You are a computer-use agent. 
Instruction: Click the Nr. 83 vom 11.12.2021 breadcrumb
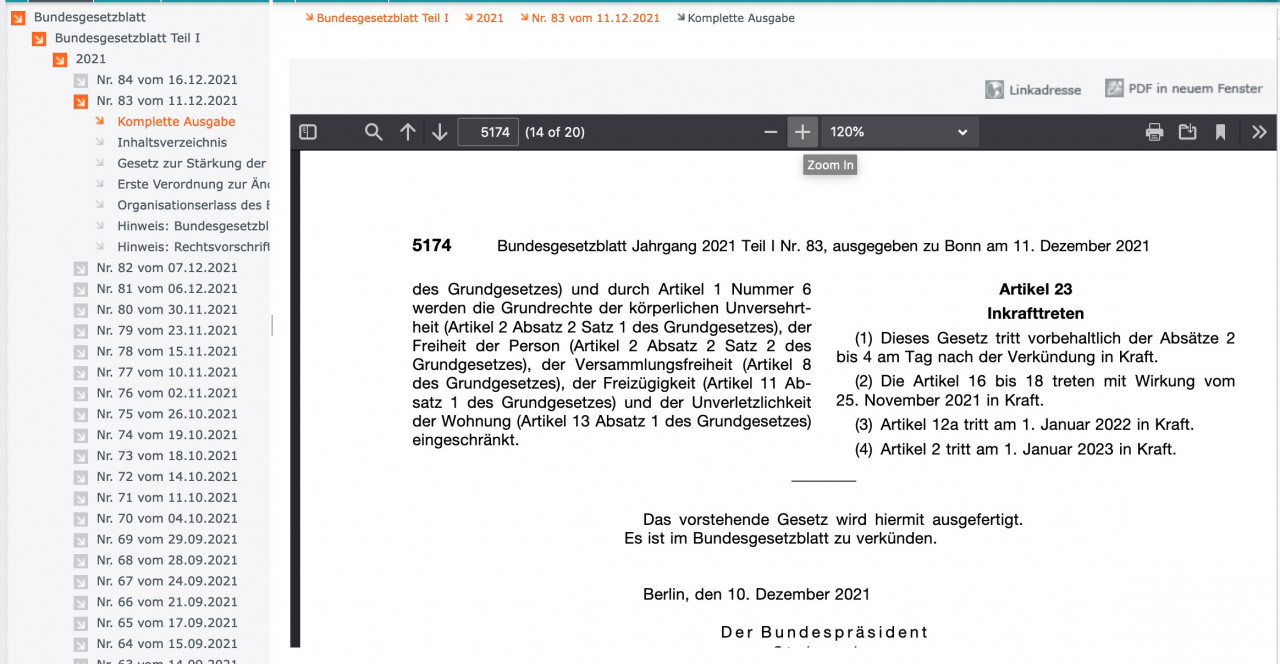[x=595, y=18]
